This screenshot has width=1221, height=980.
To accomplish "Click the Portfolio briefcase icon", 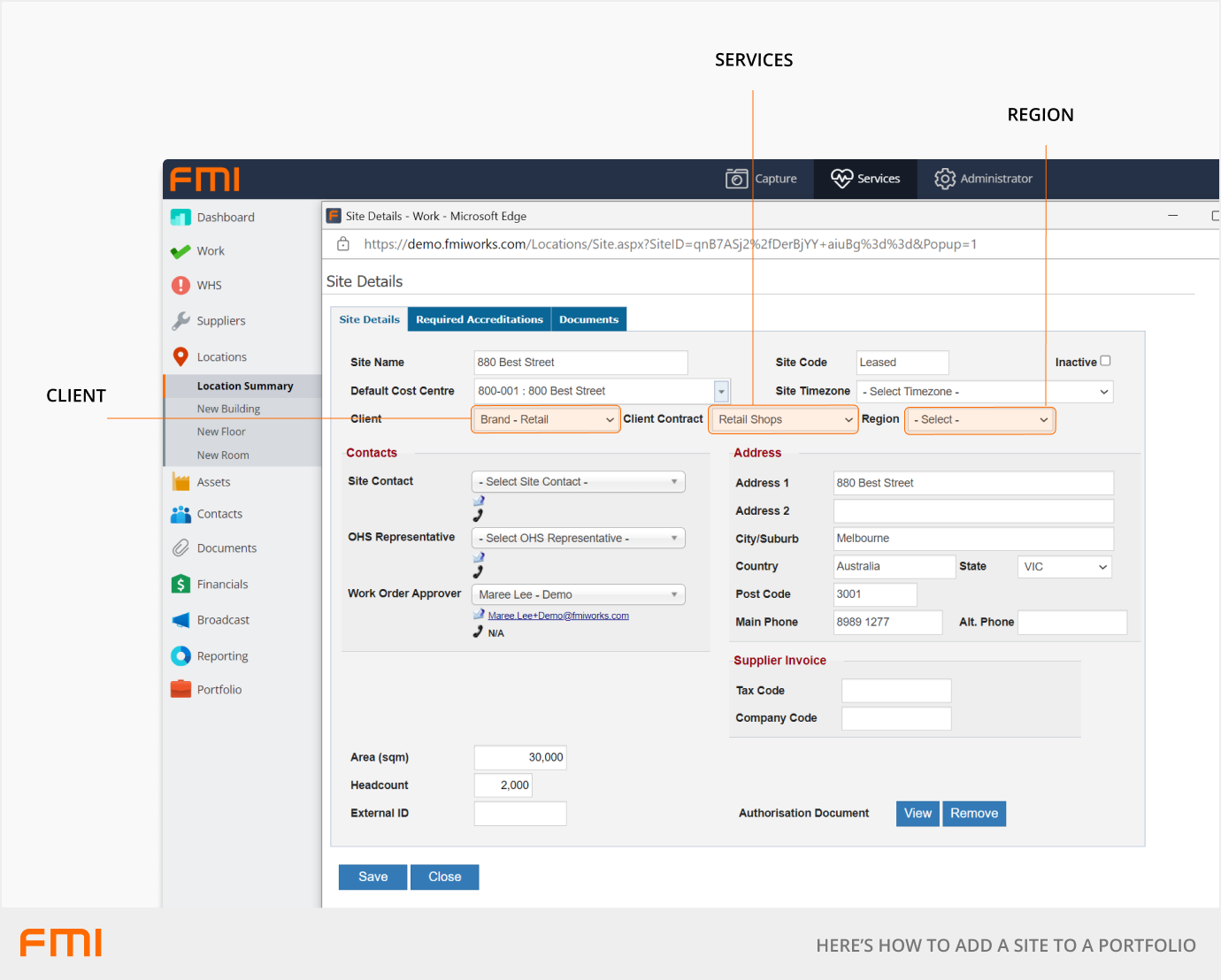I will click(180, 690).
